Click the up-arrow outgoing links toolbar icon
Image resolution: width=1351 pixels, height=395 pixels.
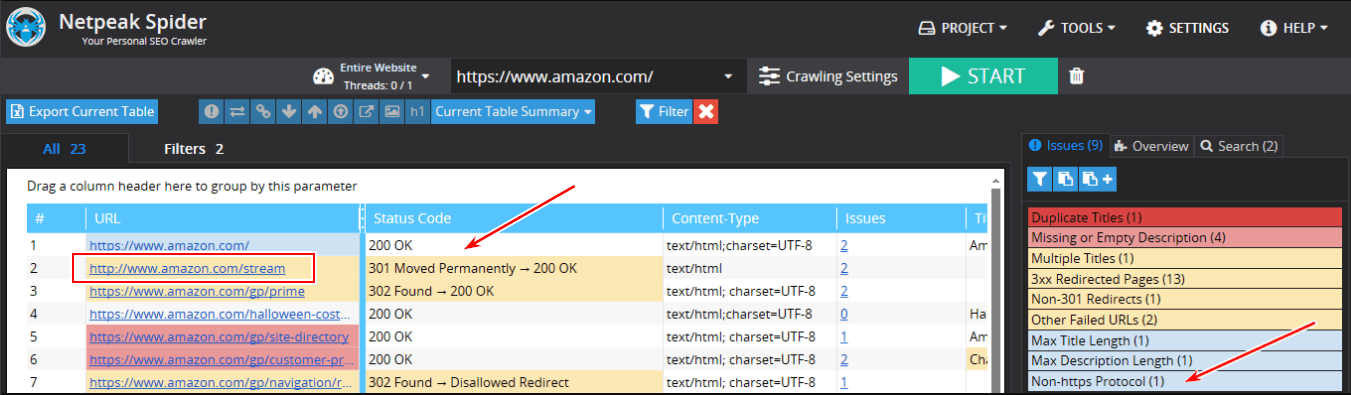tap(315, 111)
